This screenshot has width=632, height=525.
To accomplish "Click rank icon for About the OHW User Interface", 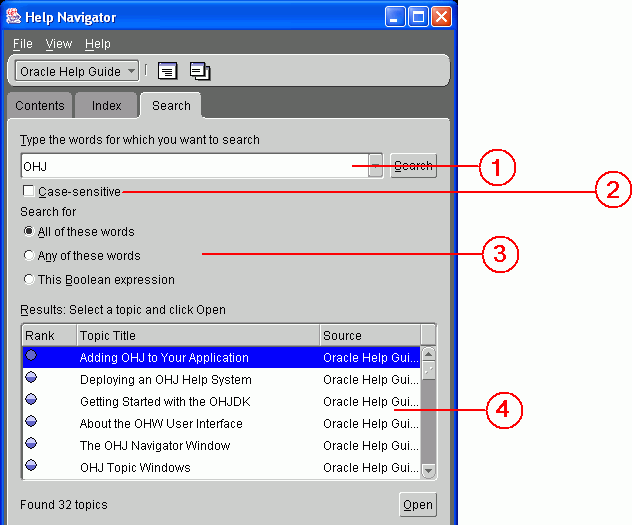I will click(31, 421).
